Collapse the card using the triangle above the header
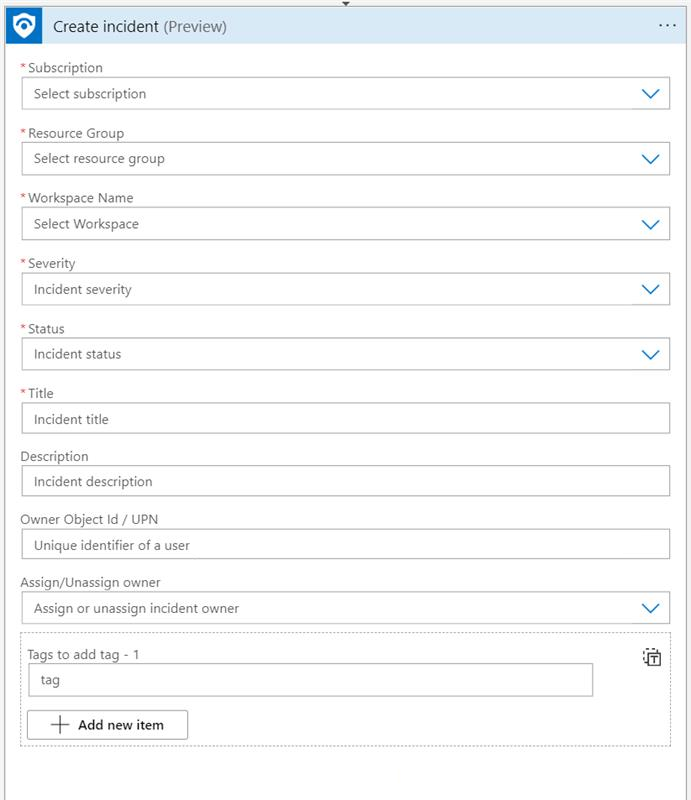Image resolution: width=691 pixels, height=800 pixels. [x=345, y=5]
